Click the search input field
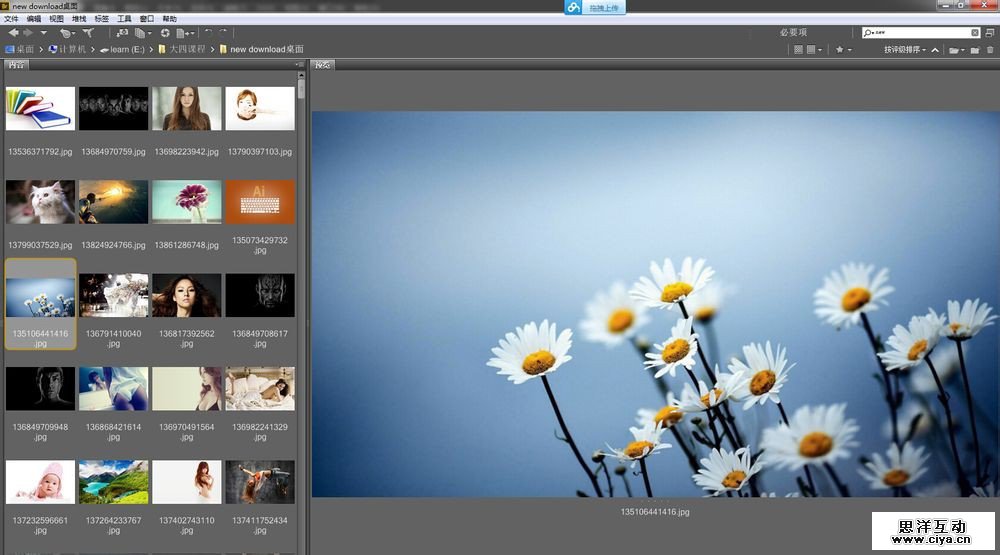Screen dimensions: 1000x555 [x=920, y=33]
